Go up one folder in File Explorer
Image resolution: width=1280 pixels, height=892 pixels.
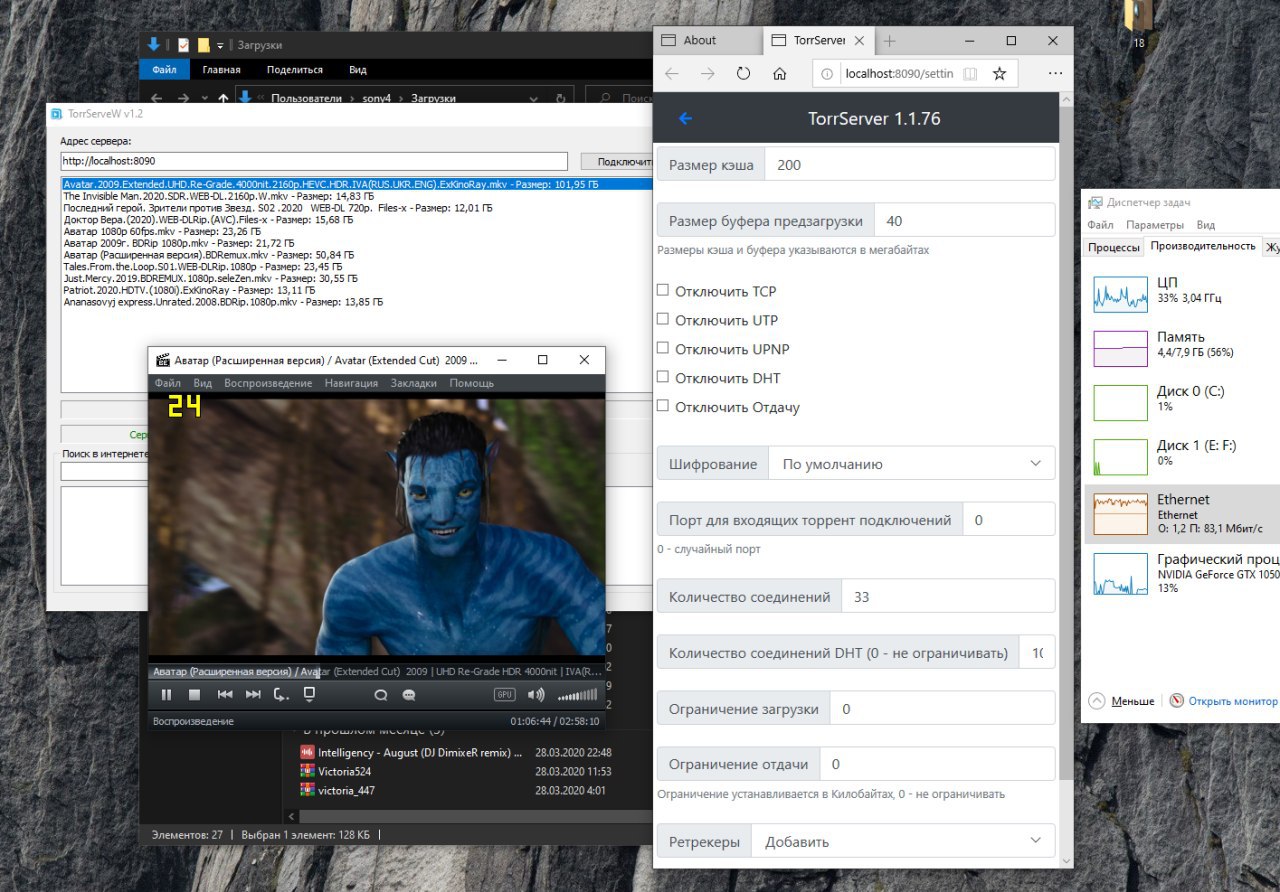point(222,98)
